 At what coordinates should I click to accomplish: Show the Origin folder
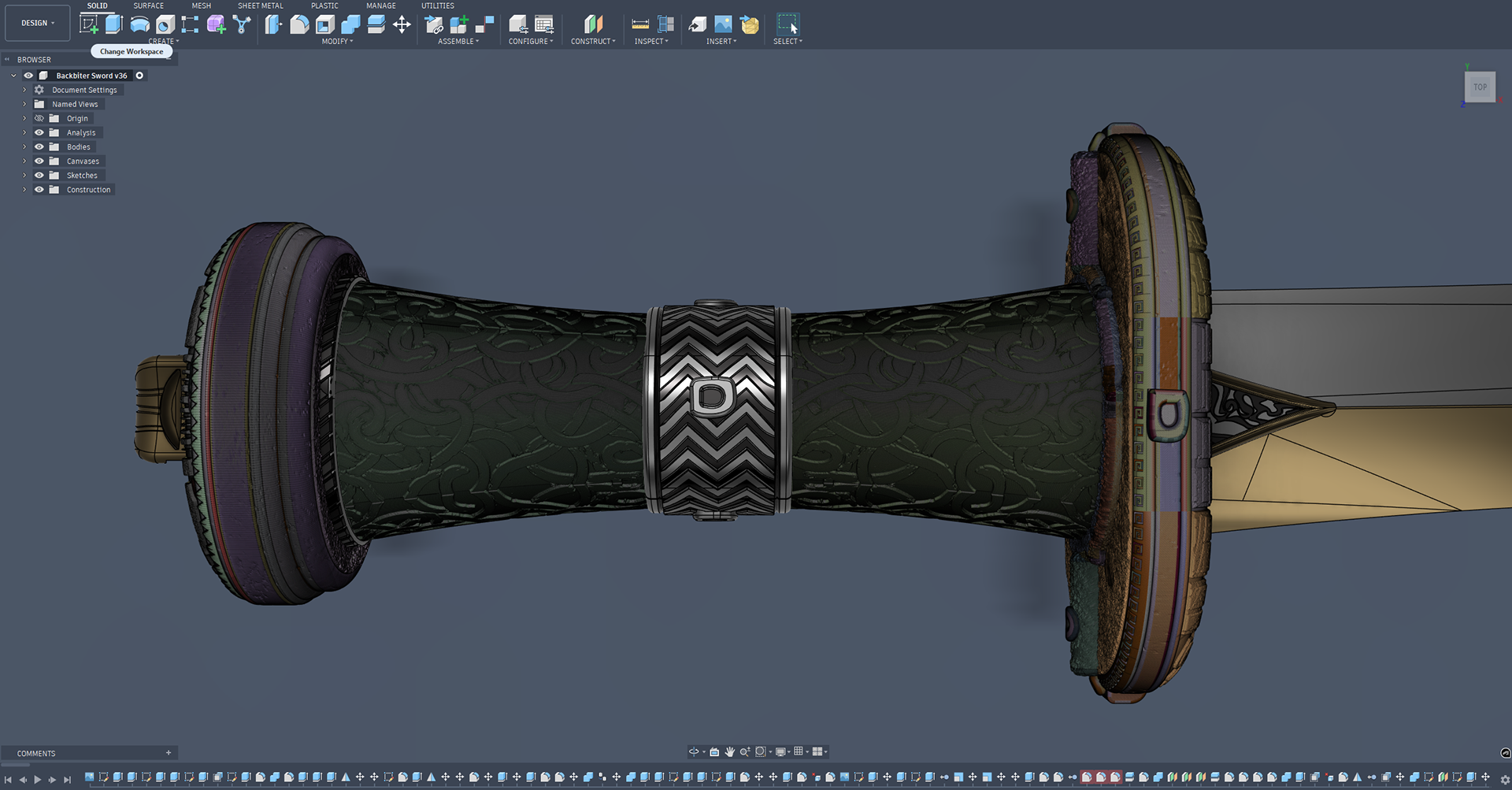point(39,118)
